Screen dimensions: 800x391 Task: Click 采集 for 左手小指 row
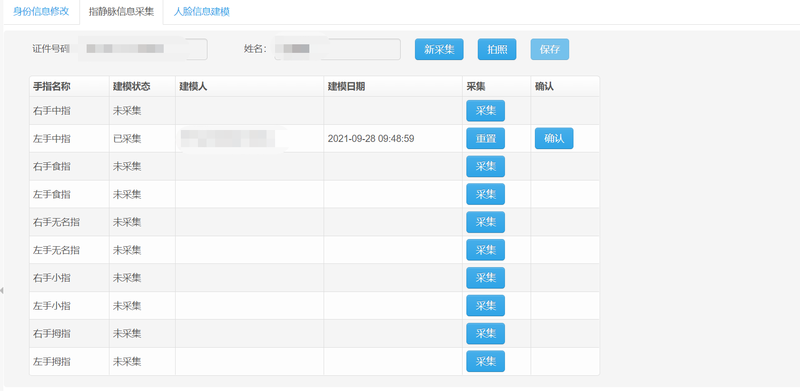pyautogui.click(x=485, y=306)
